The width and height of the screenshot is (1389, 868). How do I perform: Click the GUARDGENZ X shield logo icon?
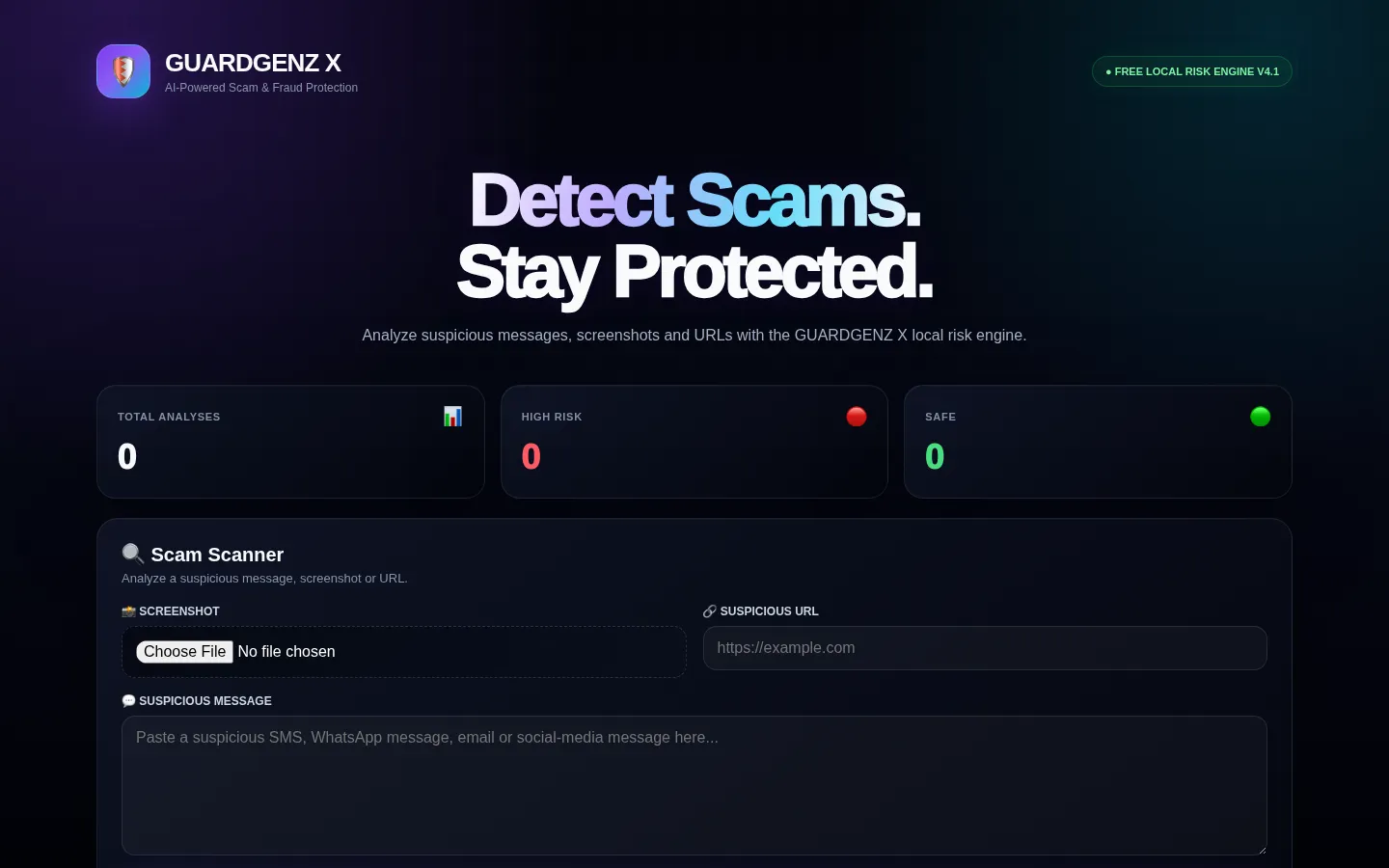(123, 71)
